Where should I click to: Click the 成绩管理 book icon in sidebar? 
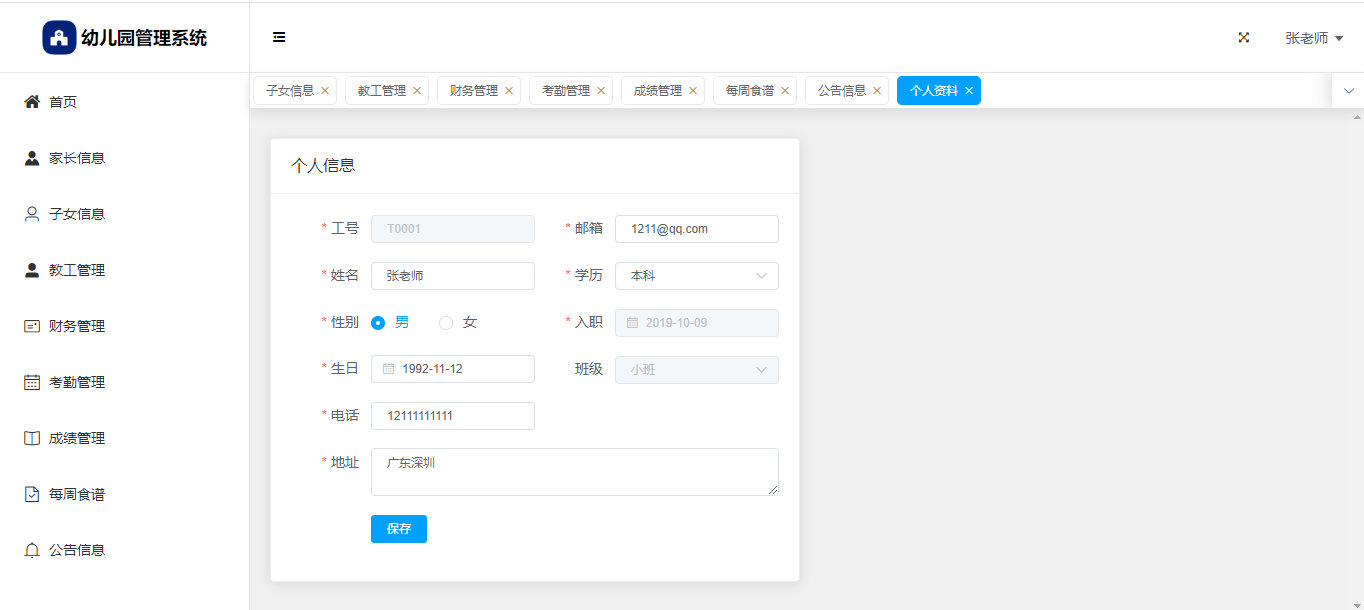[x=32, y=438]
